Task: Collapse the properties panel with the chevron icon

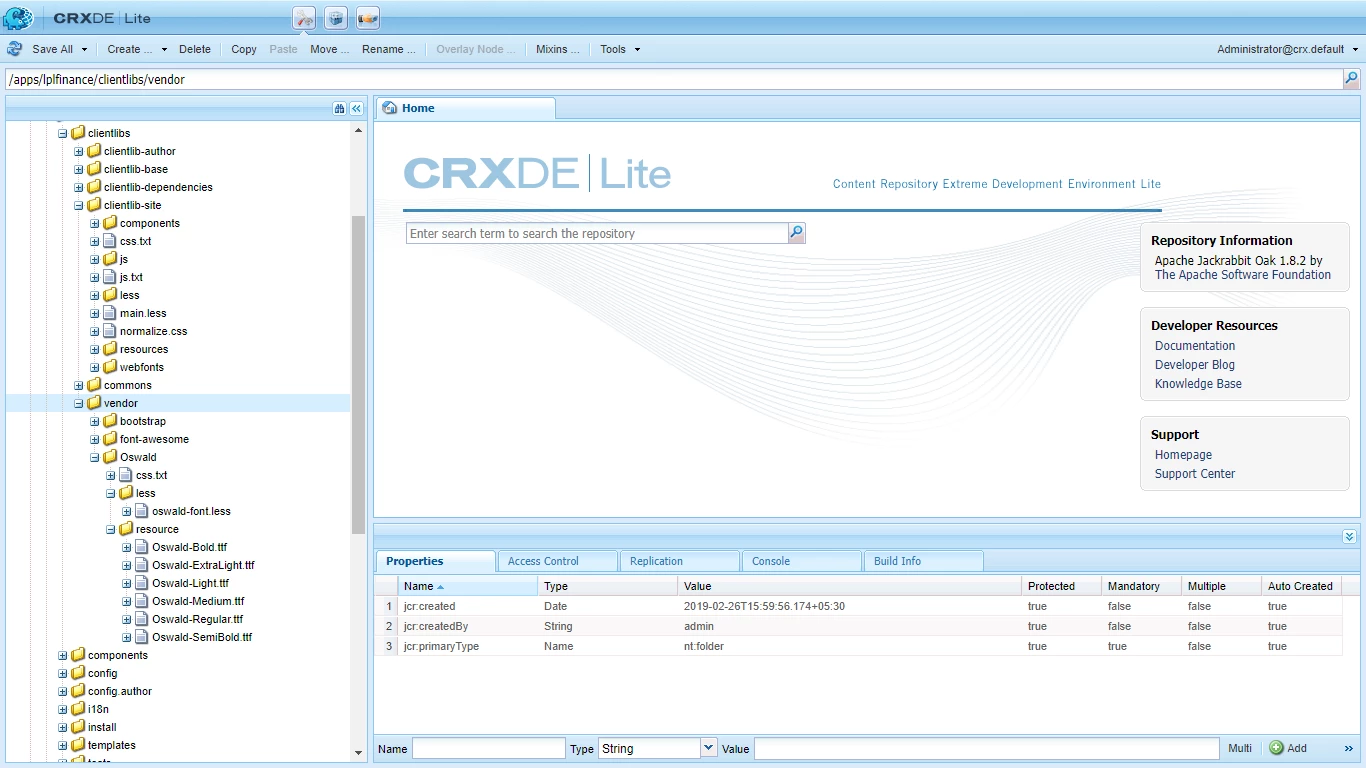Action: [x=1349, y=537]
